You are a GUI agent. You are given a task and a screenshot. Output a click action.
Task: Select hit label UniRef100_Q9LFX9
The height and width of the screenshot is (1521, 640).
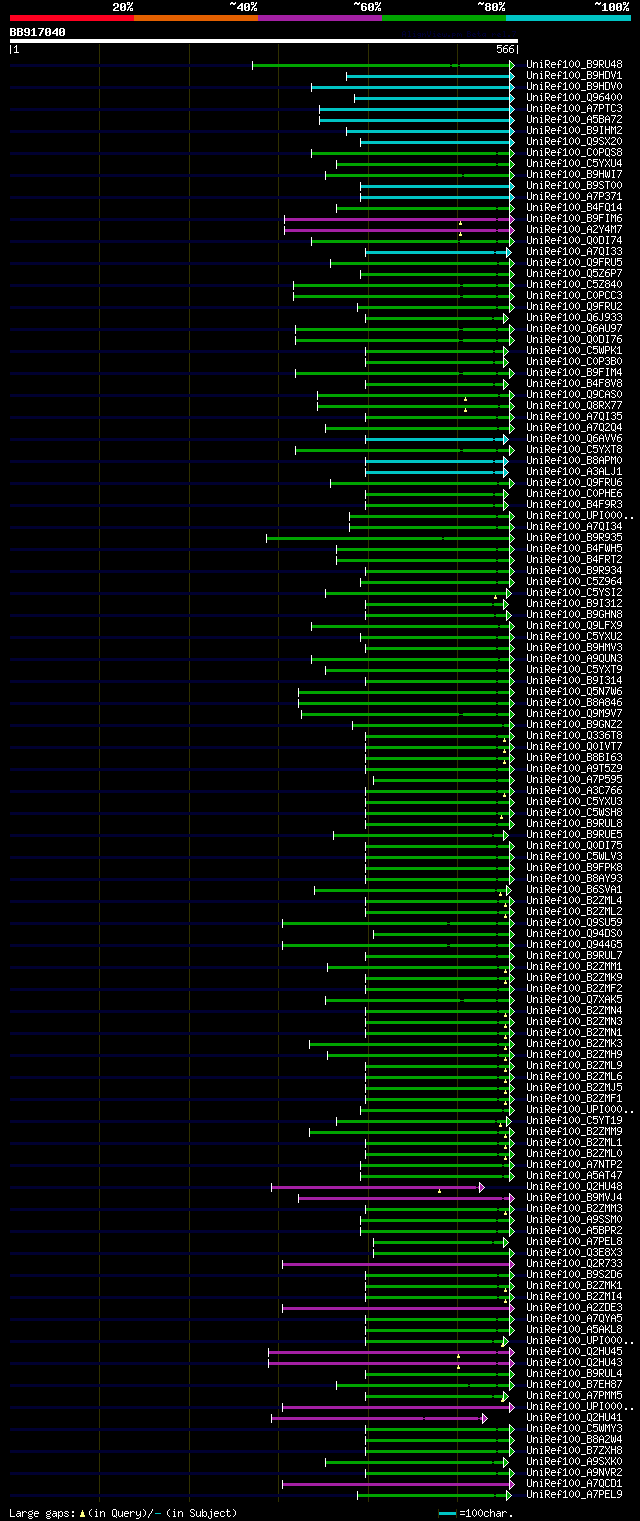[x=574, y=625]
